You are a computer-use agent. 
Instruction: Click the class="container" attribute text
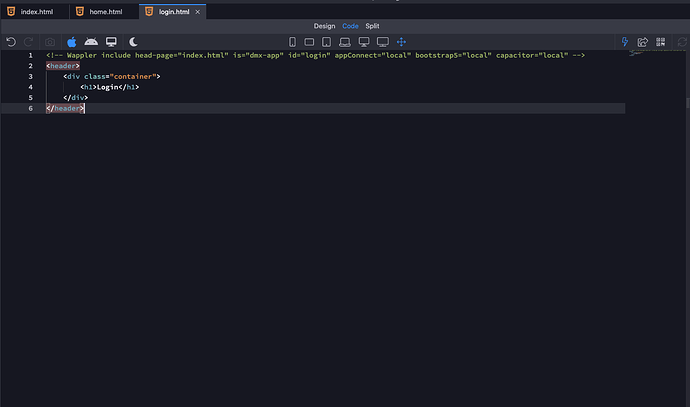point(120,77)
